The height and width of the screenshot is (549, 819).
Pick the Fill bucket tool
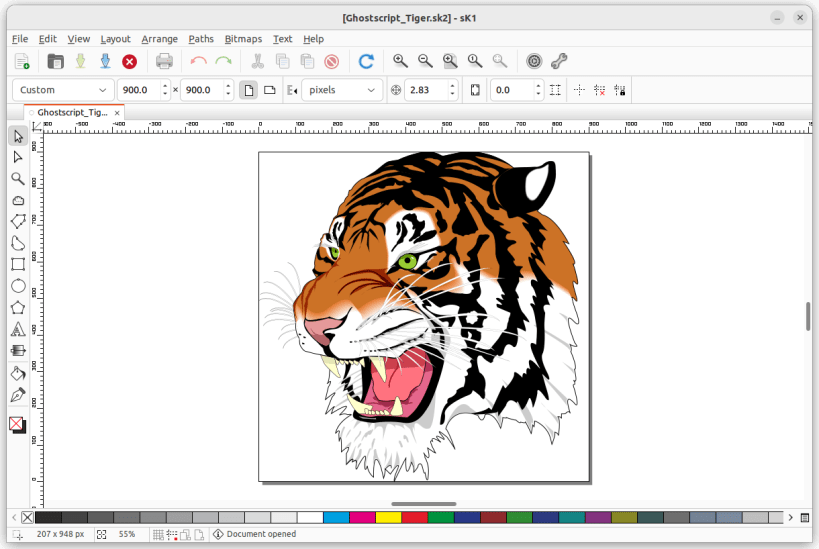18,373
